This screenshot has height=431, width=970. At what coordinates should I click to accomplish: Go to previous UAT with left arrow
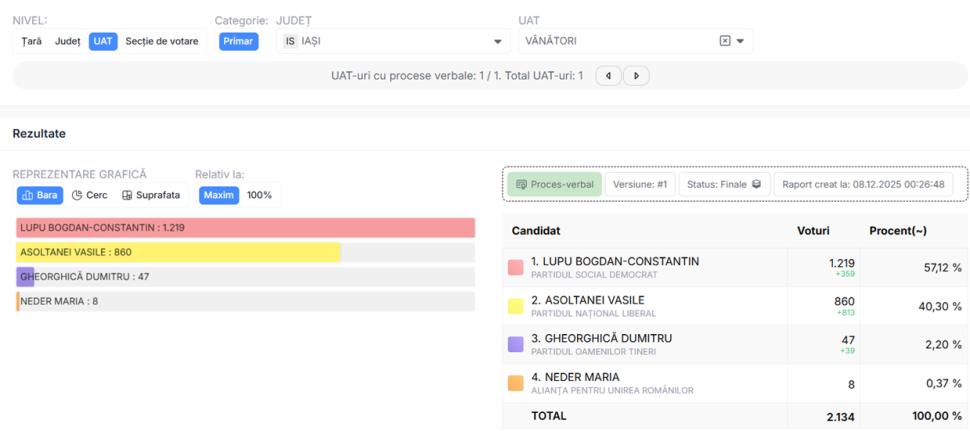[x=609, y=76]
